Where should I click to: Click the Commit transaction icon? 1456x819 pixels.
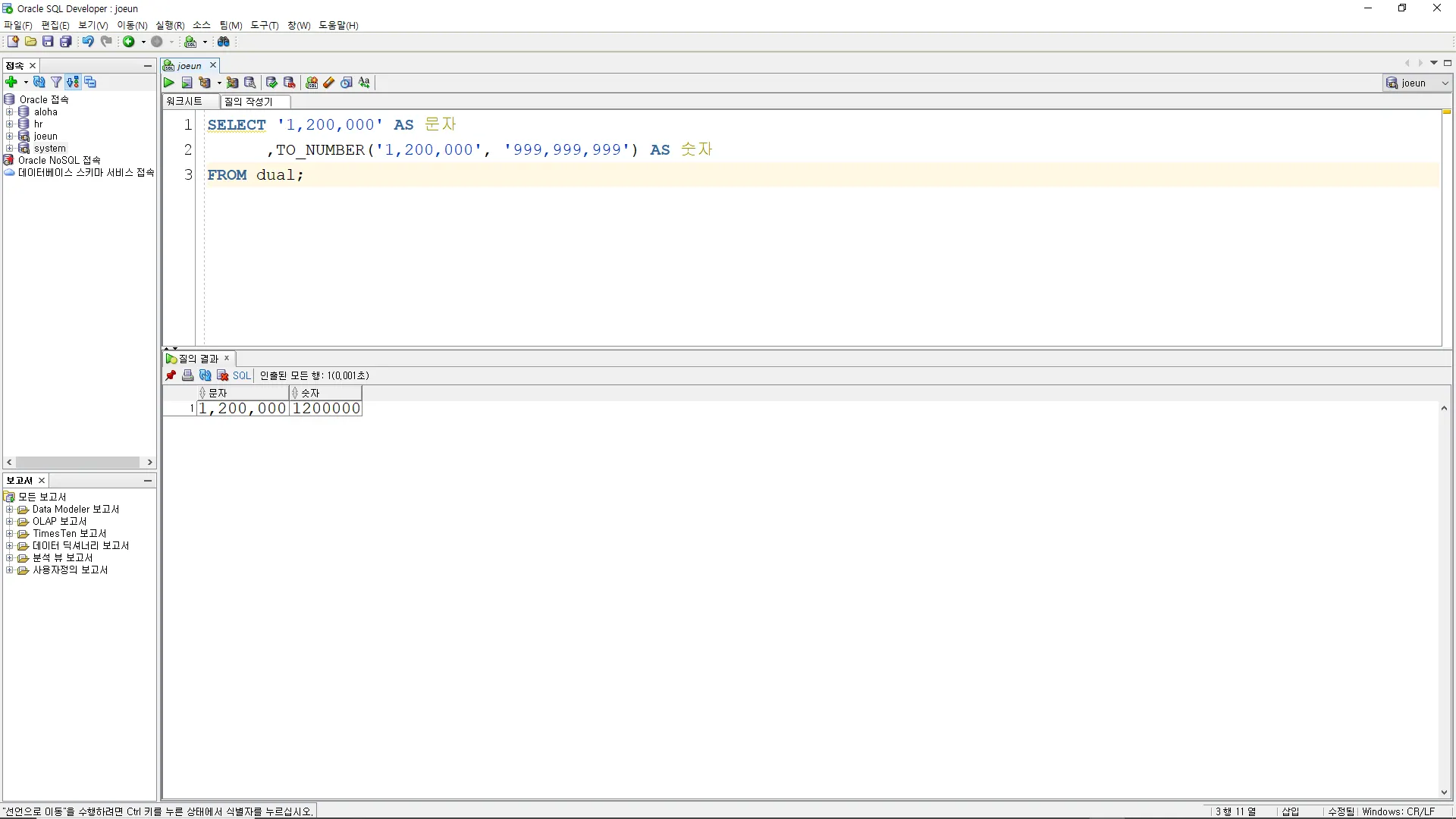coord(271,83)
